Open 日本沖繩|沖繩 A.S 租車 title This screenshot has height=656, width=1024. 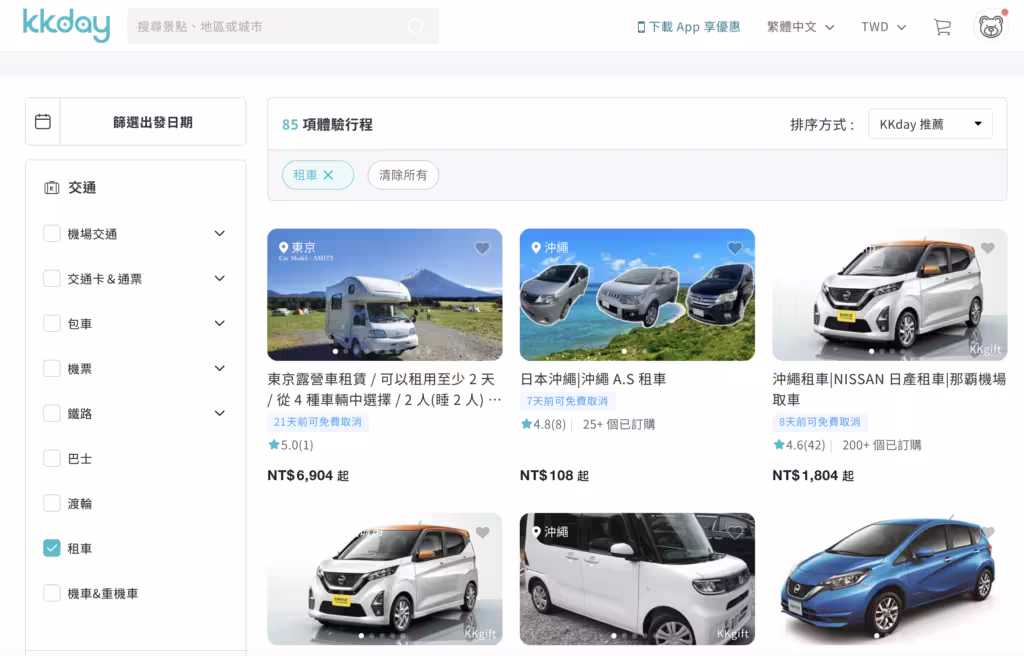tap(593, 380)
